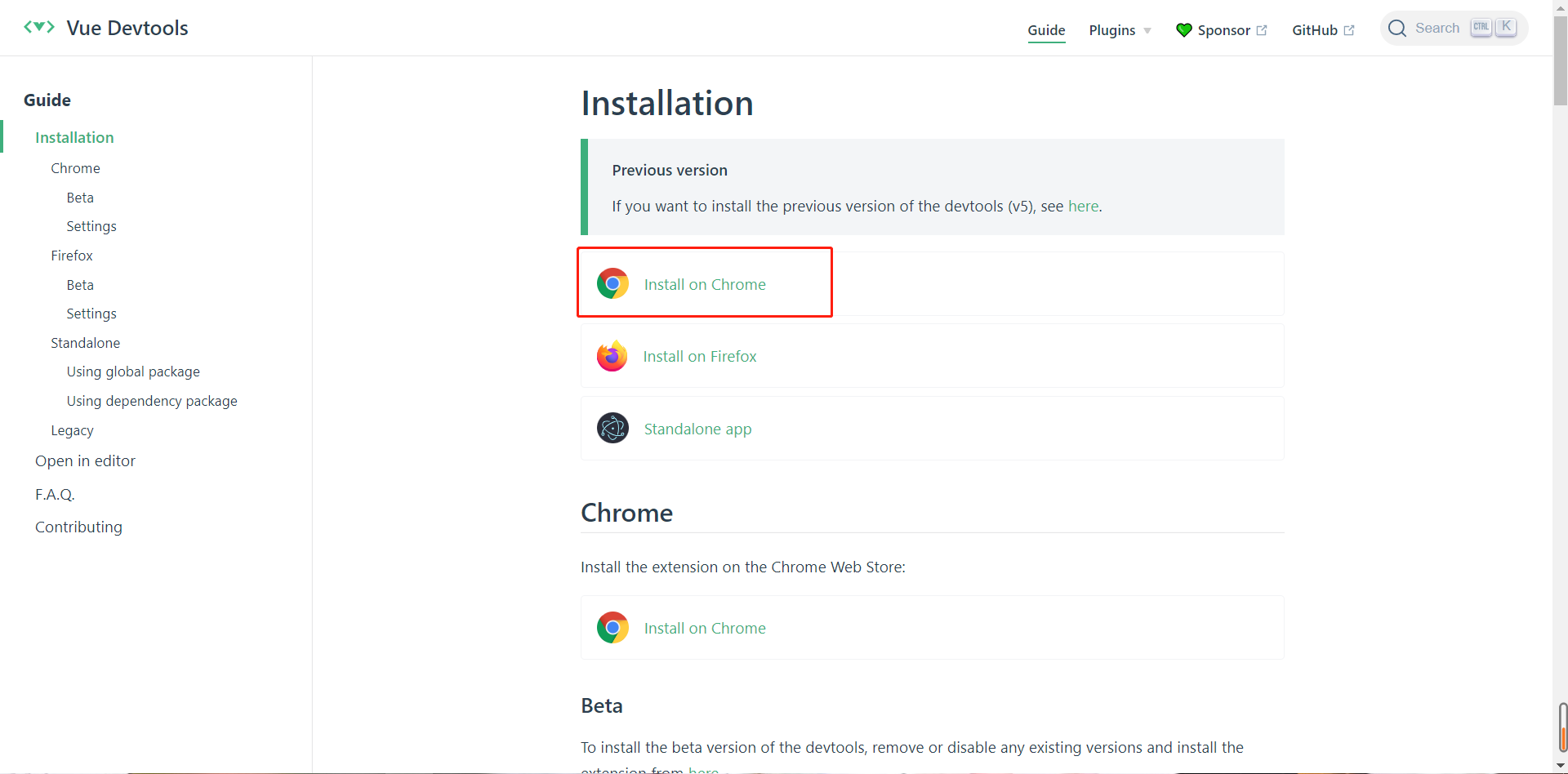Viewport: 1568px width, 774px height.
Task: Click the Electron standalone app icon
Action: (x=612, y=428)
